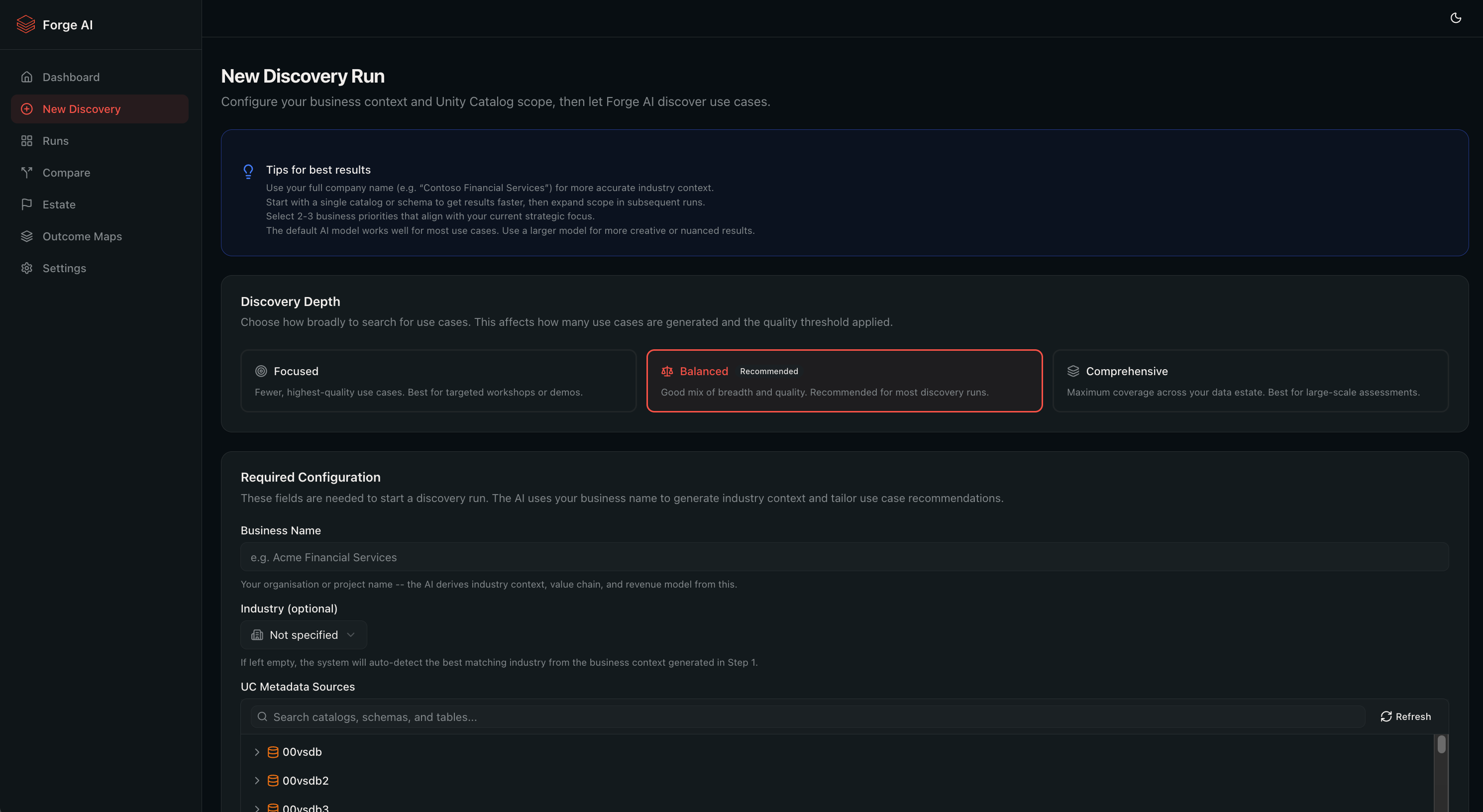1483x812 pixels.
Task: Open the Compare section
Action: click(x=100, y=173)
